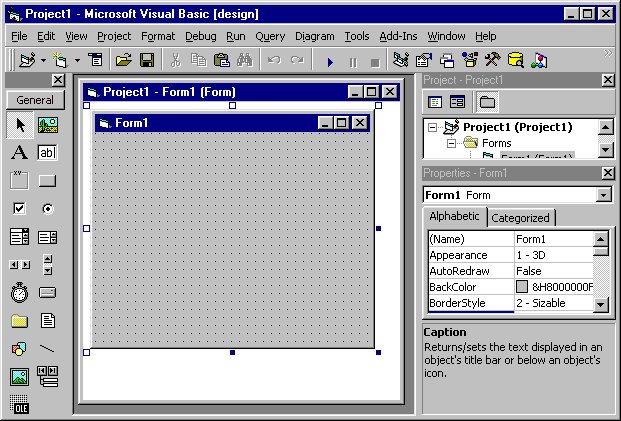Screen dimensions: 621x421
Task: Select the DriveListBox control tool
Action: 48,293
